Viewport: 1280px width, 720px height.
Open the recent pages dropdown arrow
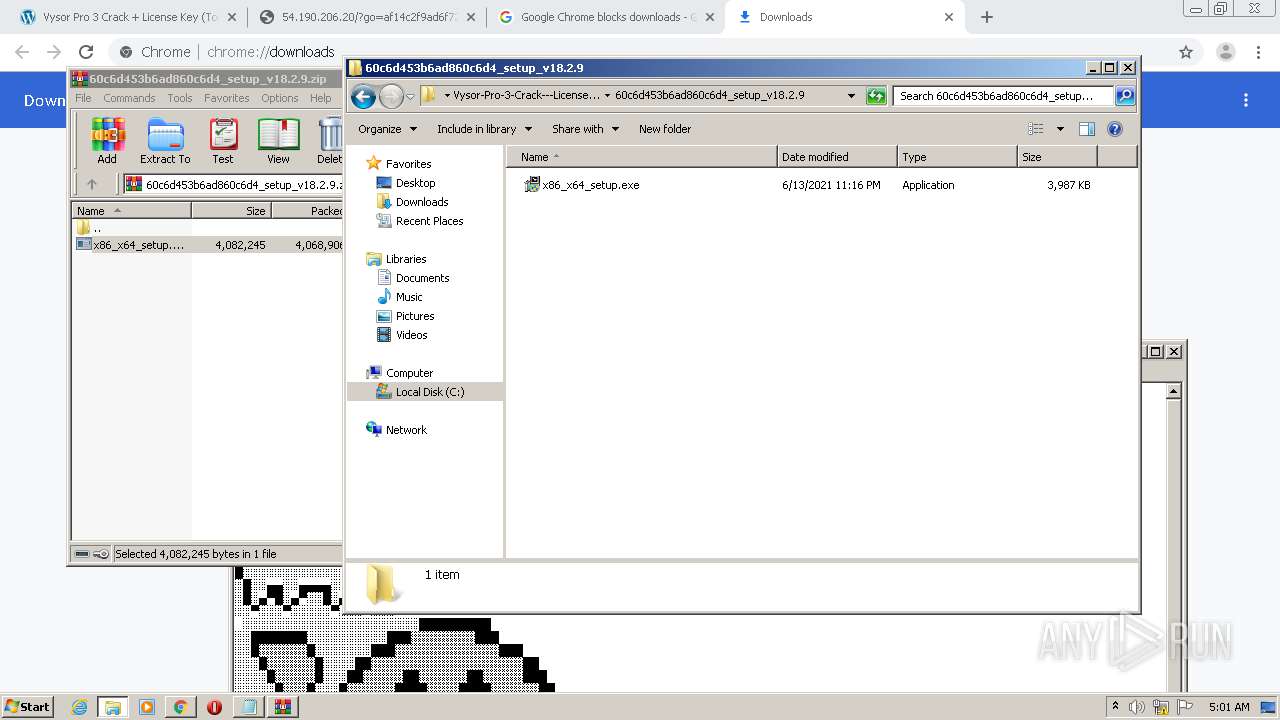pos(410,97)
